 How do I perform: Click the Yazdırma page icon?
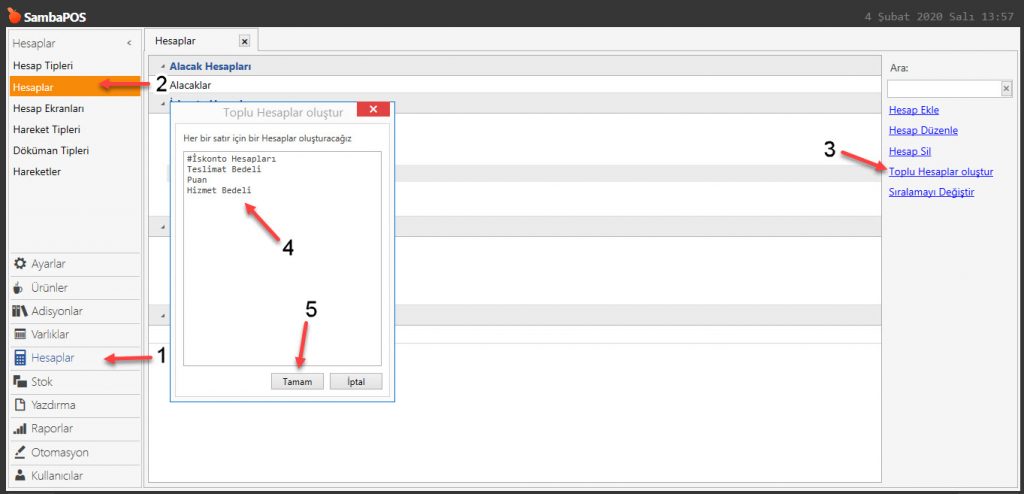(x=20, y=405)
